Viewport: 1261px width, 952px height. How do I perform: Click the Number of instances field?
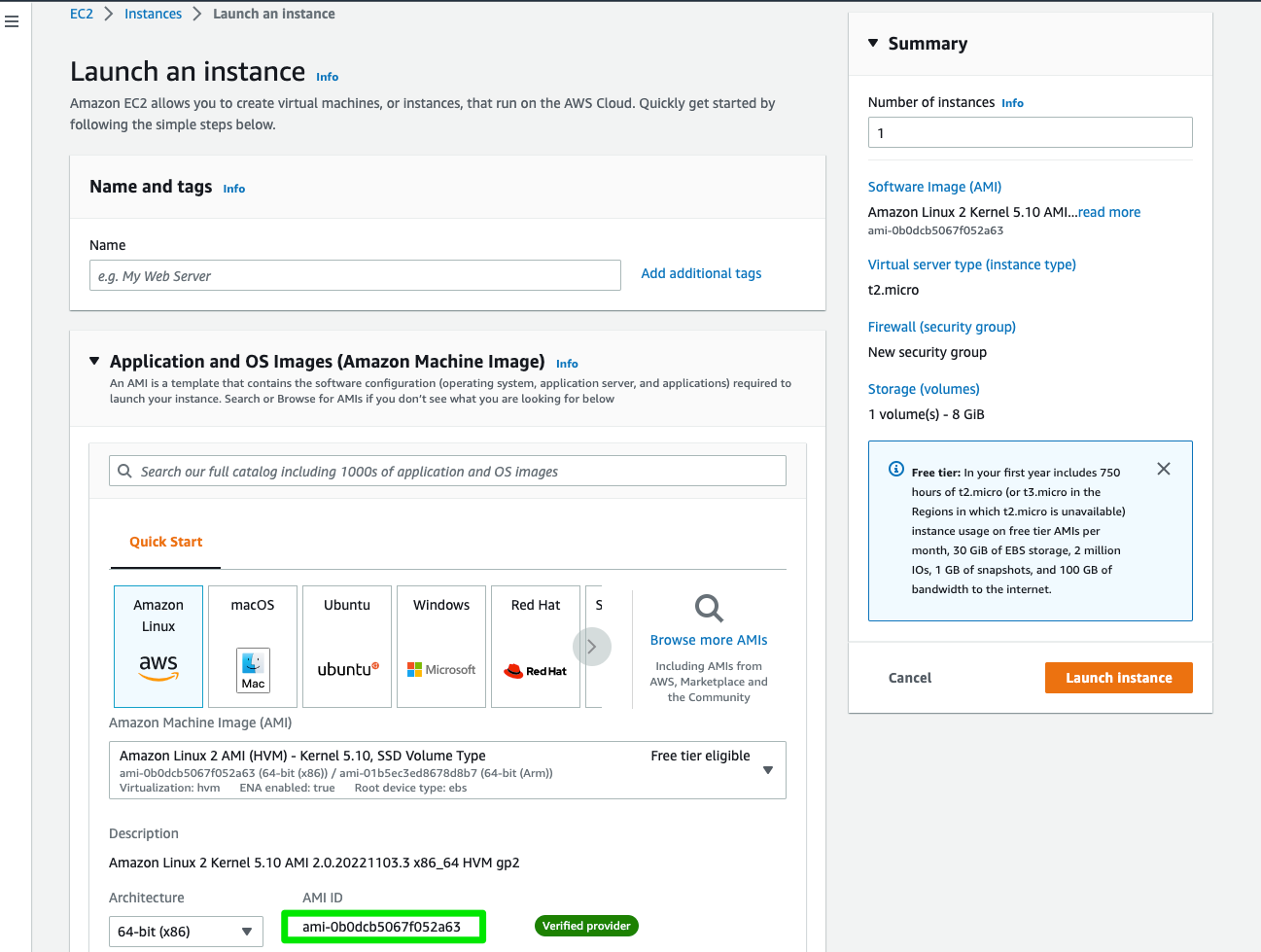(x=1030, y=132)
